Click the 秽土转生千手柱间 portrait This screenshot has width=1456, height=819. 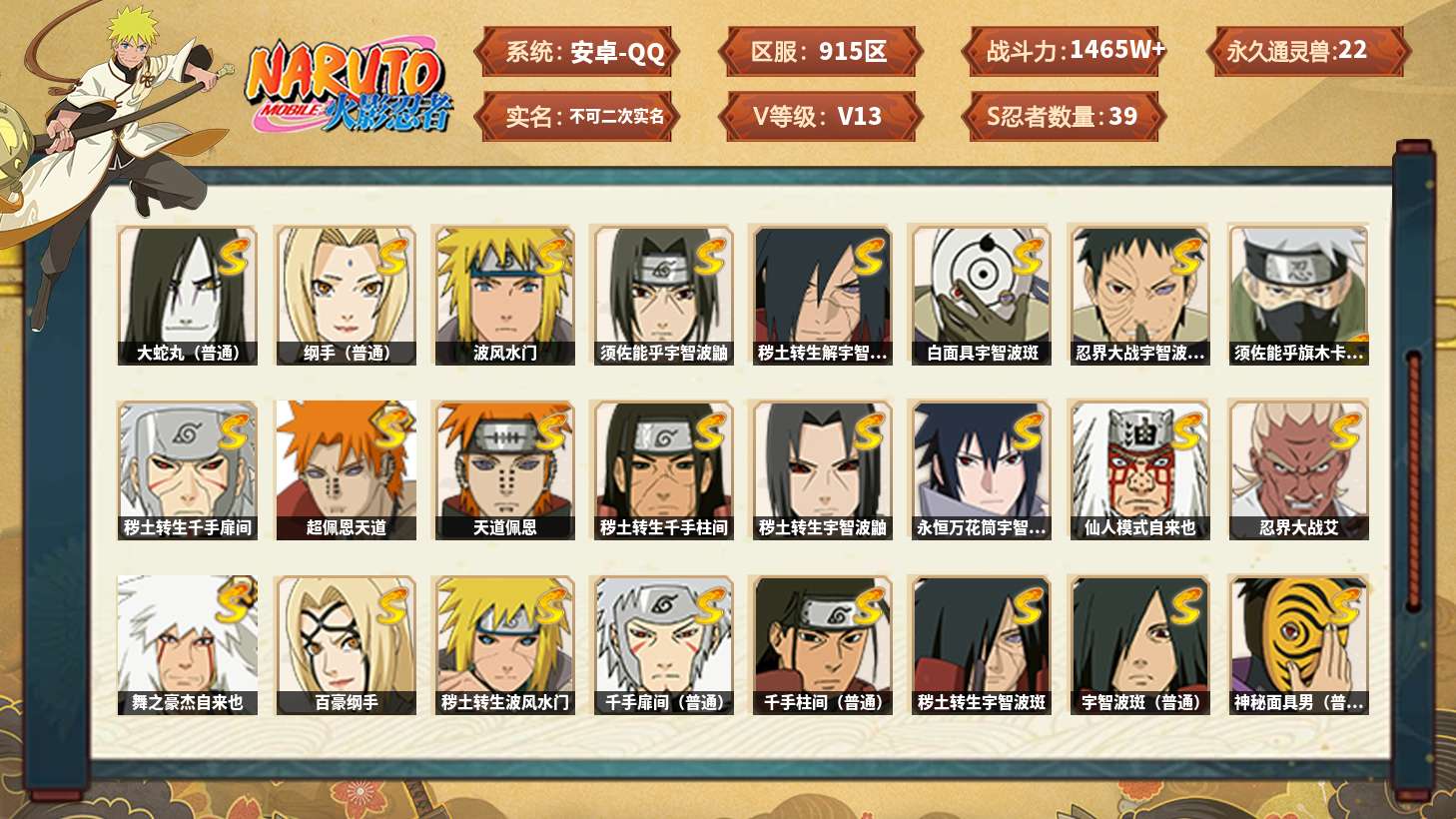click(x=663, y=470)
